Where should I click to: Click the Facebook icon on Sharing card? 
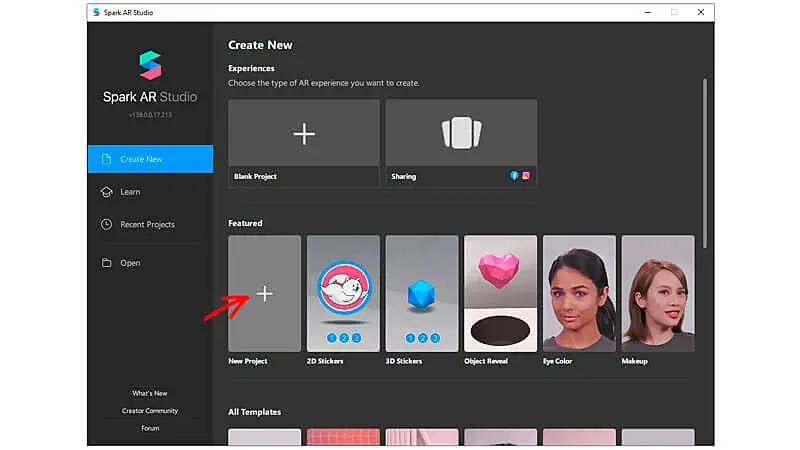point(515,176)
